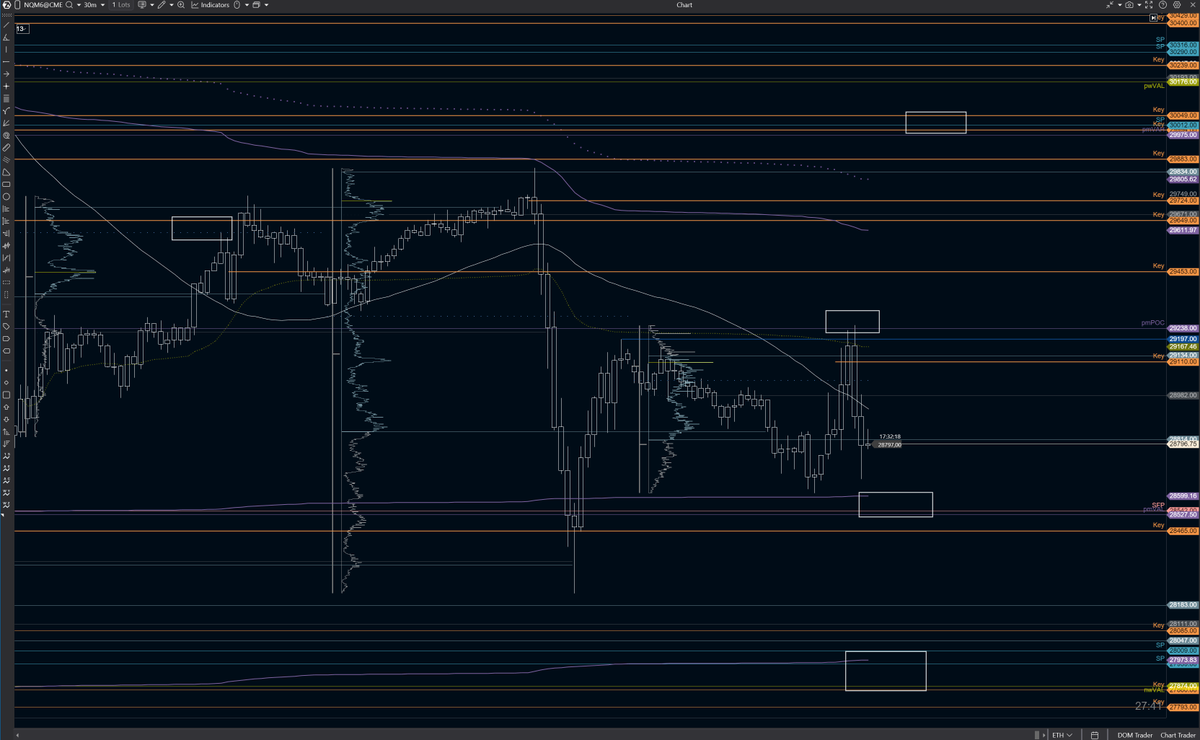Select the Horizontal Line drawing tool
The image size is (1200, 740).
pos(7,61)
